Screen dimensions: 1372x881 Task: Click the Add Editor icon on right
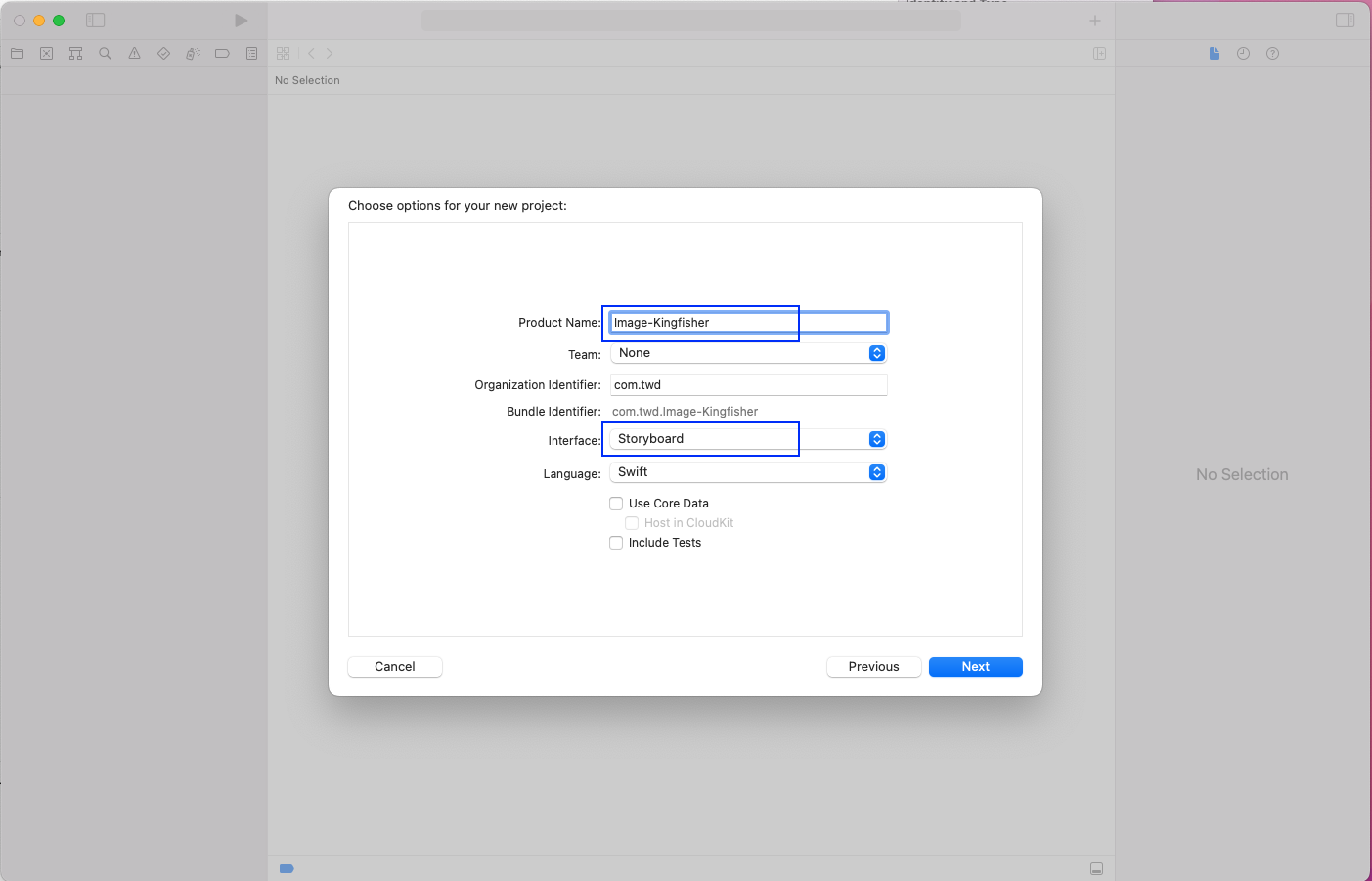(x=1100, y=54)
